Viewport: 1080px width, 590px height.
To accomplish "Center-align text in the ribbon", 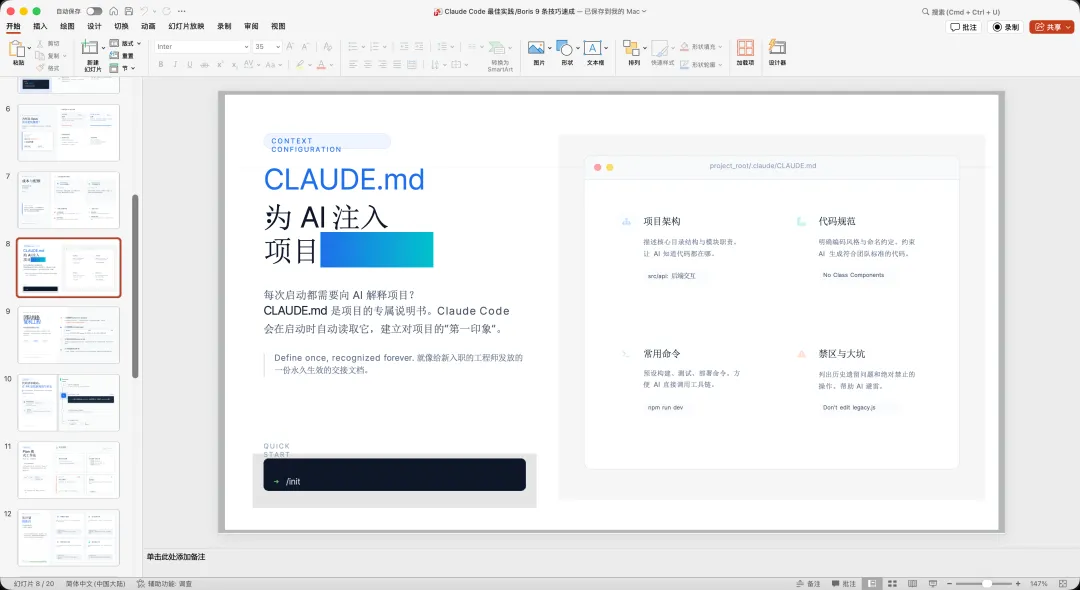I will pyautogui.click(x=368, y=64).
